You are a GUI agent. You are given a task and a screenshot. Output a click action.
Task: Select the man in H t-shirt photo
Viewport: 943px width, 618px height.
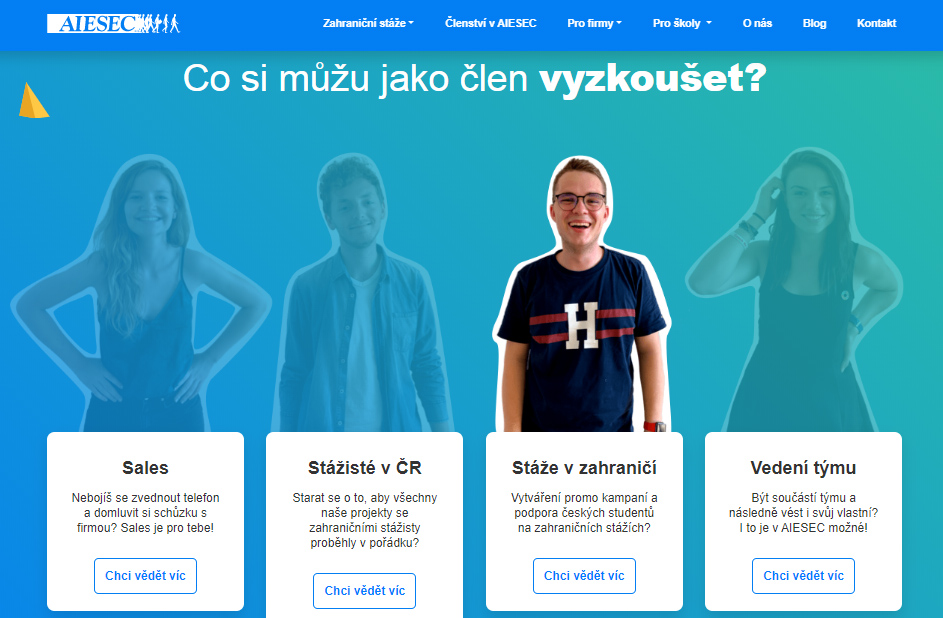point(582,293)
